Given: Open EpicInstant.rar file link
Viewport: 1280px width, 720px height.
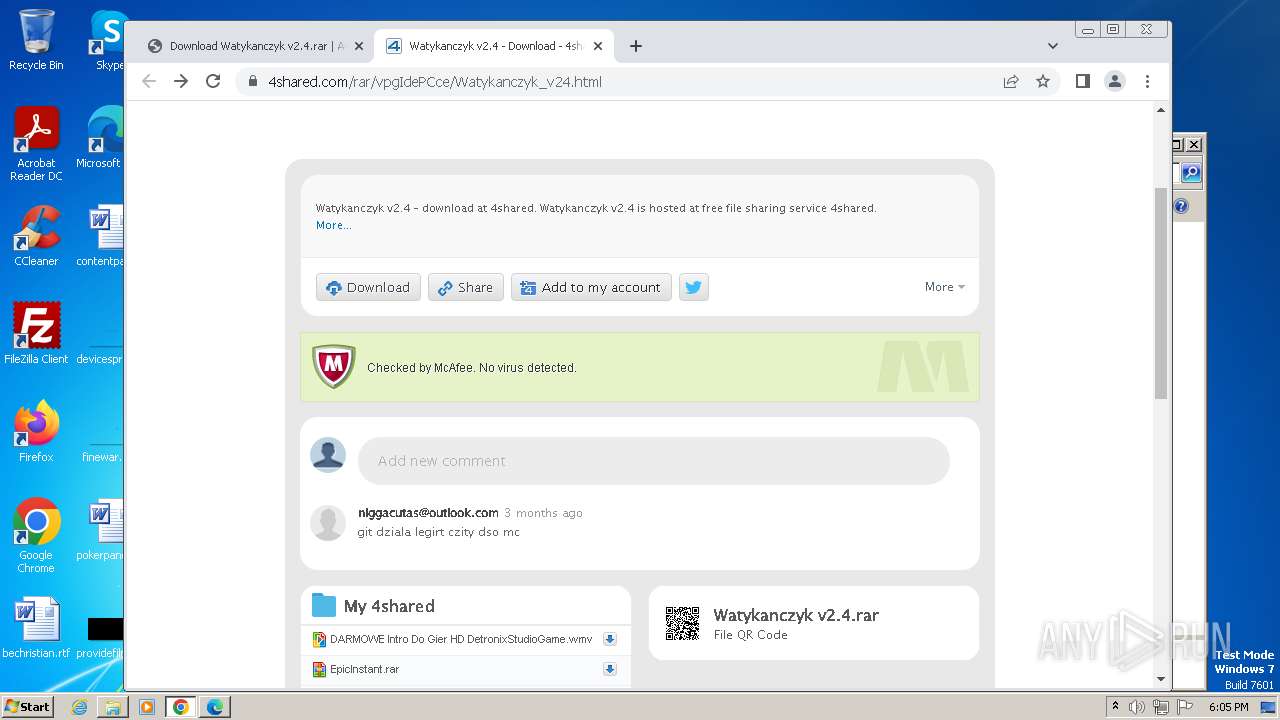Looking at the screenshot, I should [x=365, y=669].
